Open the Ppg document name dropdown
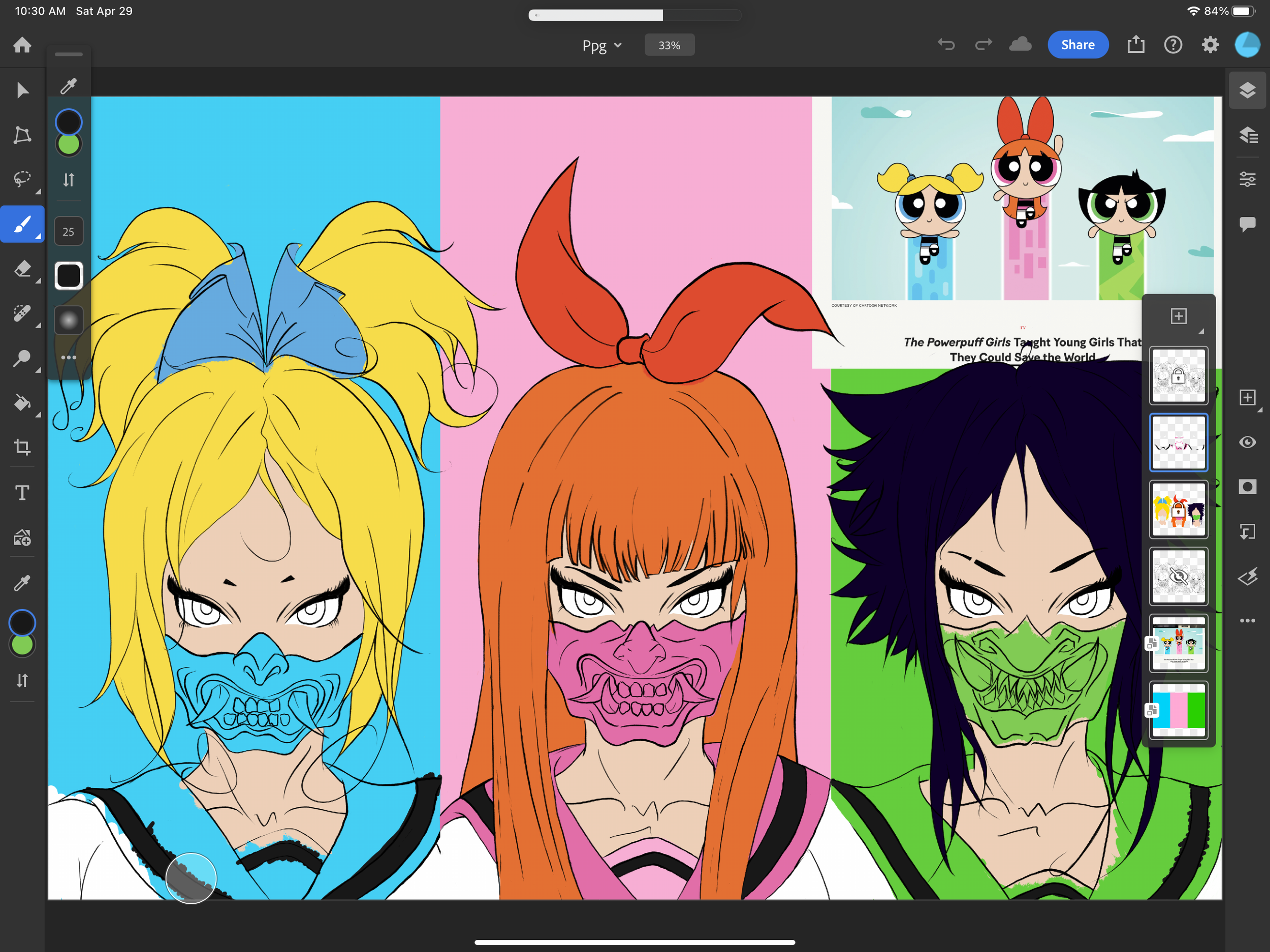This screenshot has height=952, width=1270. click(601, 45)
